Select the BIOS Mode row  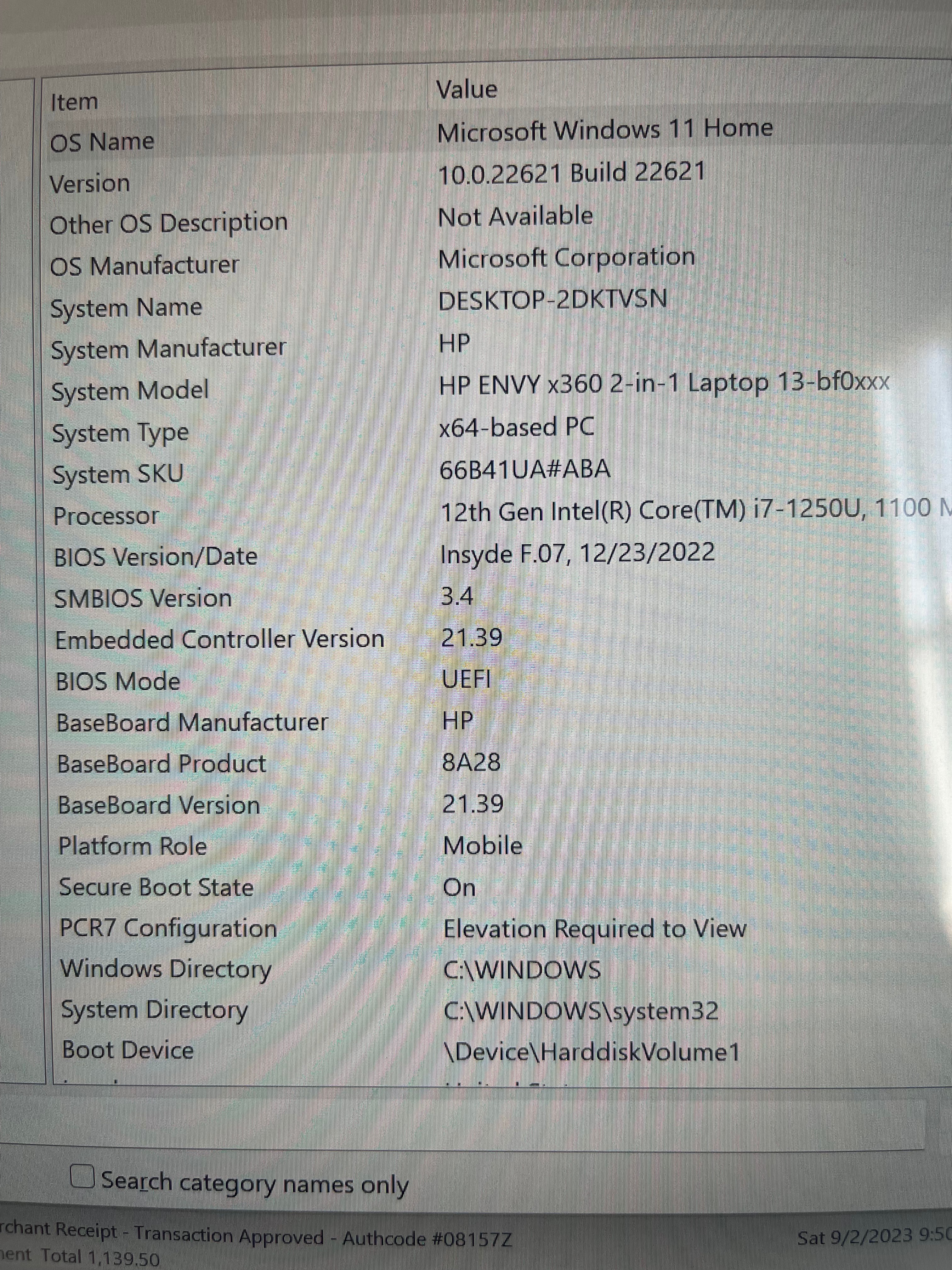pos(118,682)
